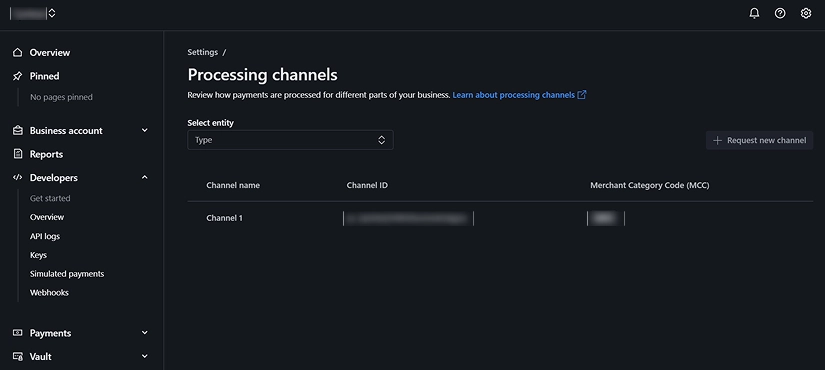Open the account switcher arrows at top left
Viewport: 825px width, 370px height.
coord(52,14)
